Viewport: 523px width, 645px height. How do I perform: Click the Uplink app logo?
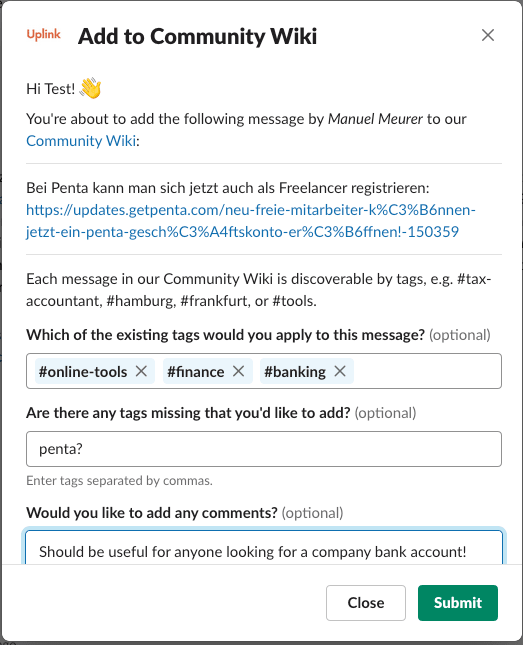(43, 35)
